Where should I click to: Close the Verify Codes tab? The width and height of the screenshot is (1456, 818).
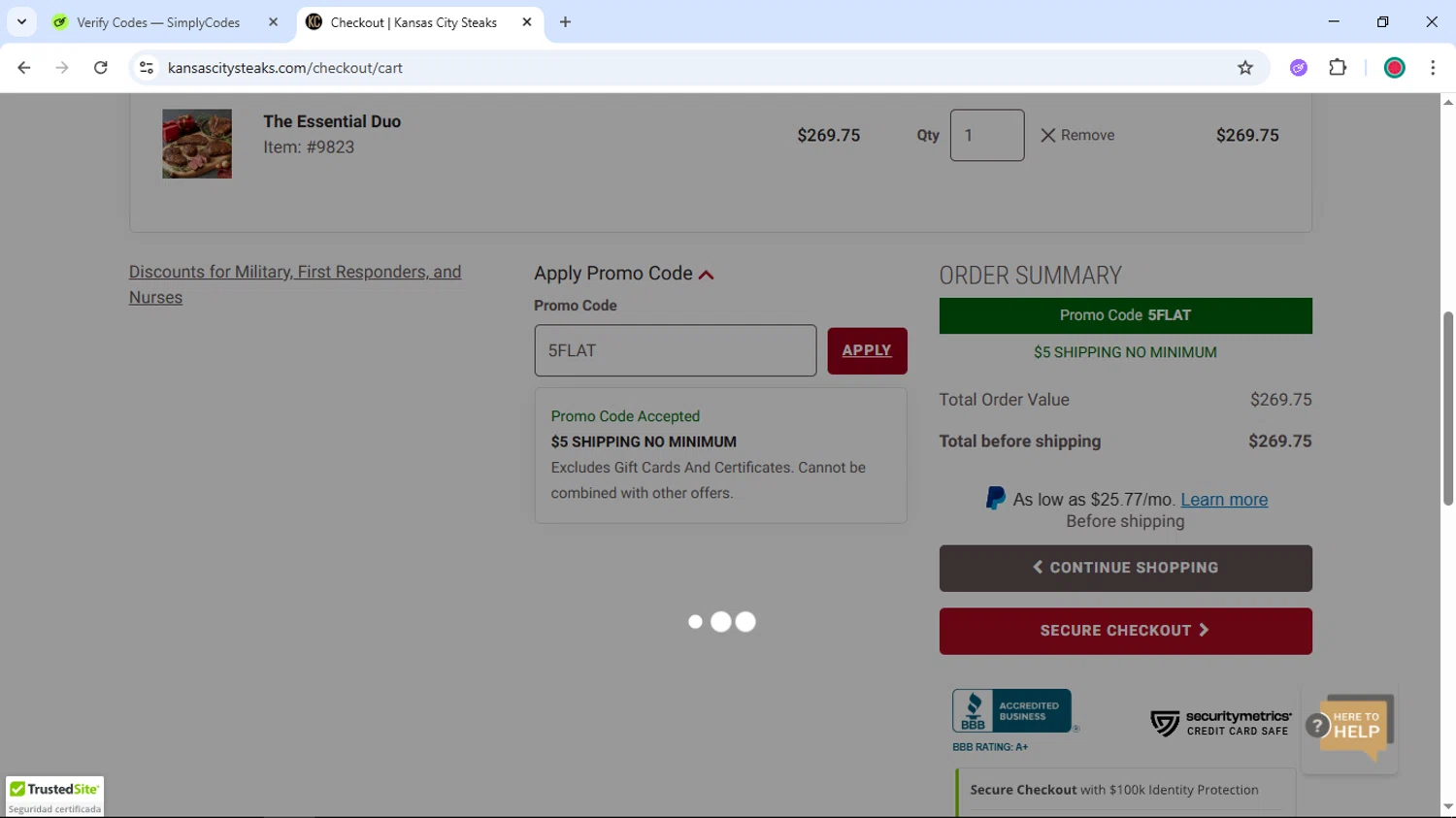coord(273,22)
